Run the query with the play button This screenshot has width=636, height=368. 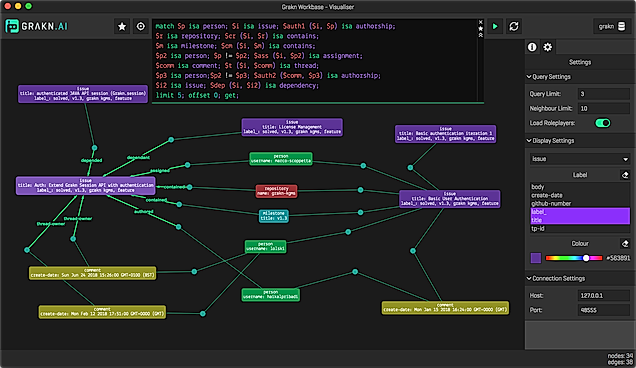tap(495, 26)
